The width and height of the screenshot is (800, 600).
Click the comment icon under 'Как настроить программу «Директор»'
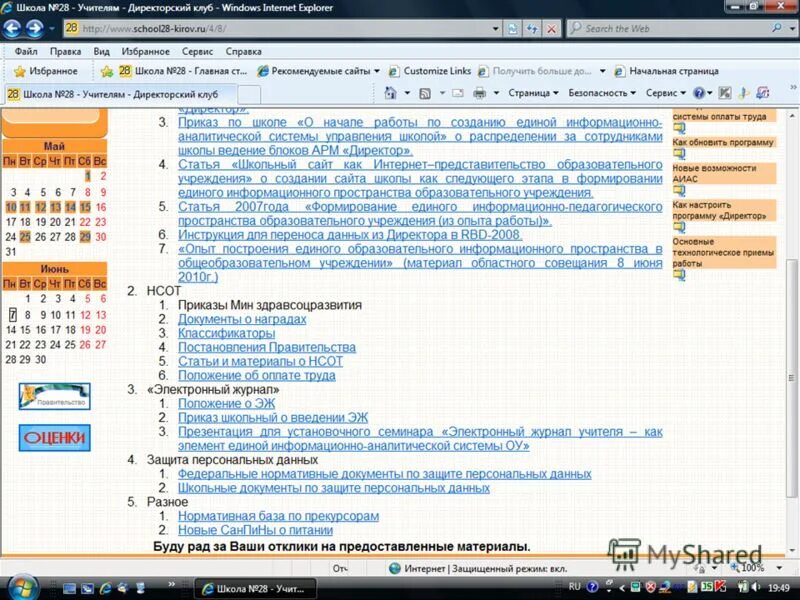pyautogui.click(x=679, y=227)
